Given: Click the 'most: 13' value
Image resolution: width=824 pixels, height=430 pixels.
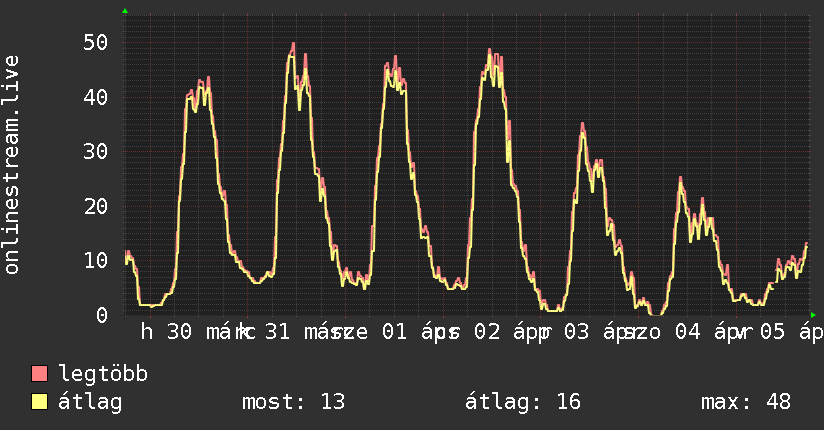Looking at the screenshot, I should pyautogui.click(x=294, y=402).
